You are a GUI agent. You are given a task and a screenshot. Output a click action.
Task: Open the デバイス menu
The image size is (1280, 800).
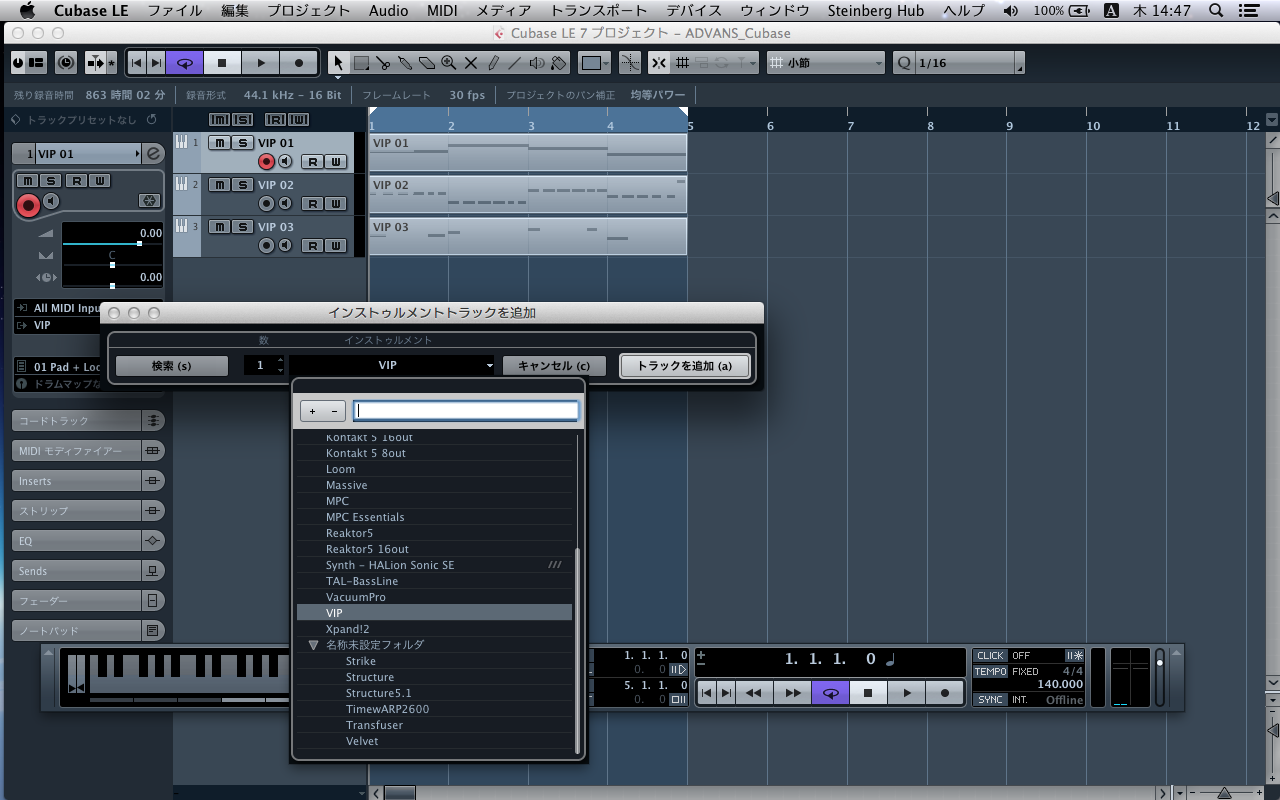click(694, 11)
